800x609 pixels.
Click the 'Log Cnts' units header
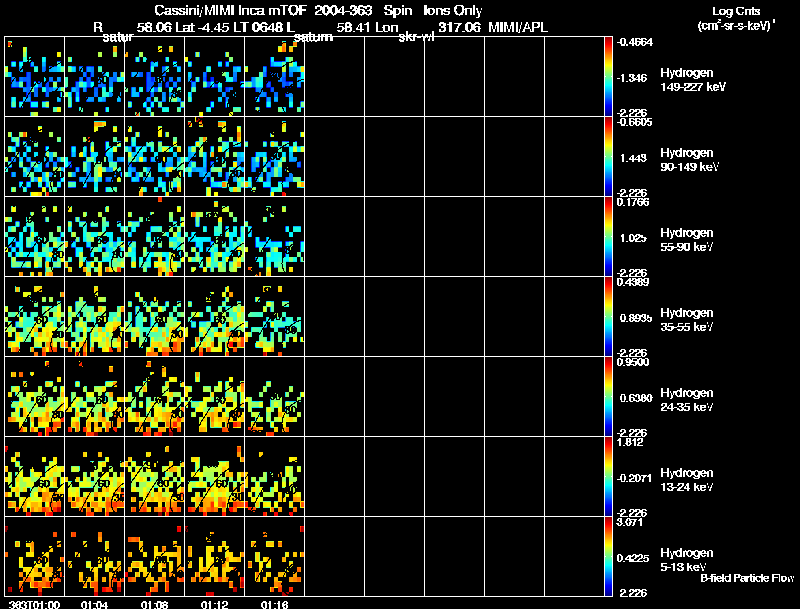point(736,11)
